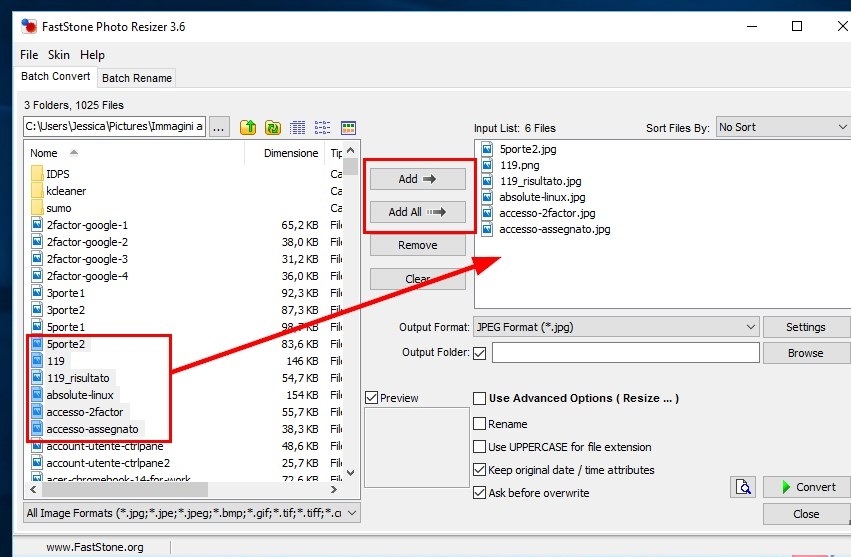Select accesso-assegnato in file list
Screen dimensions: 852x557
tap(92, 429)
